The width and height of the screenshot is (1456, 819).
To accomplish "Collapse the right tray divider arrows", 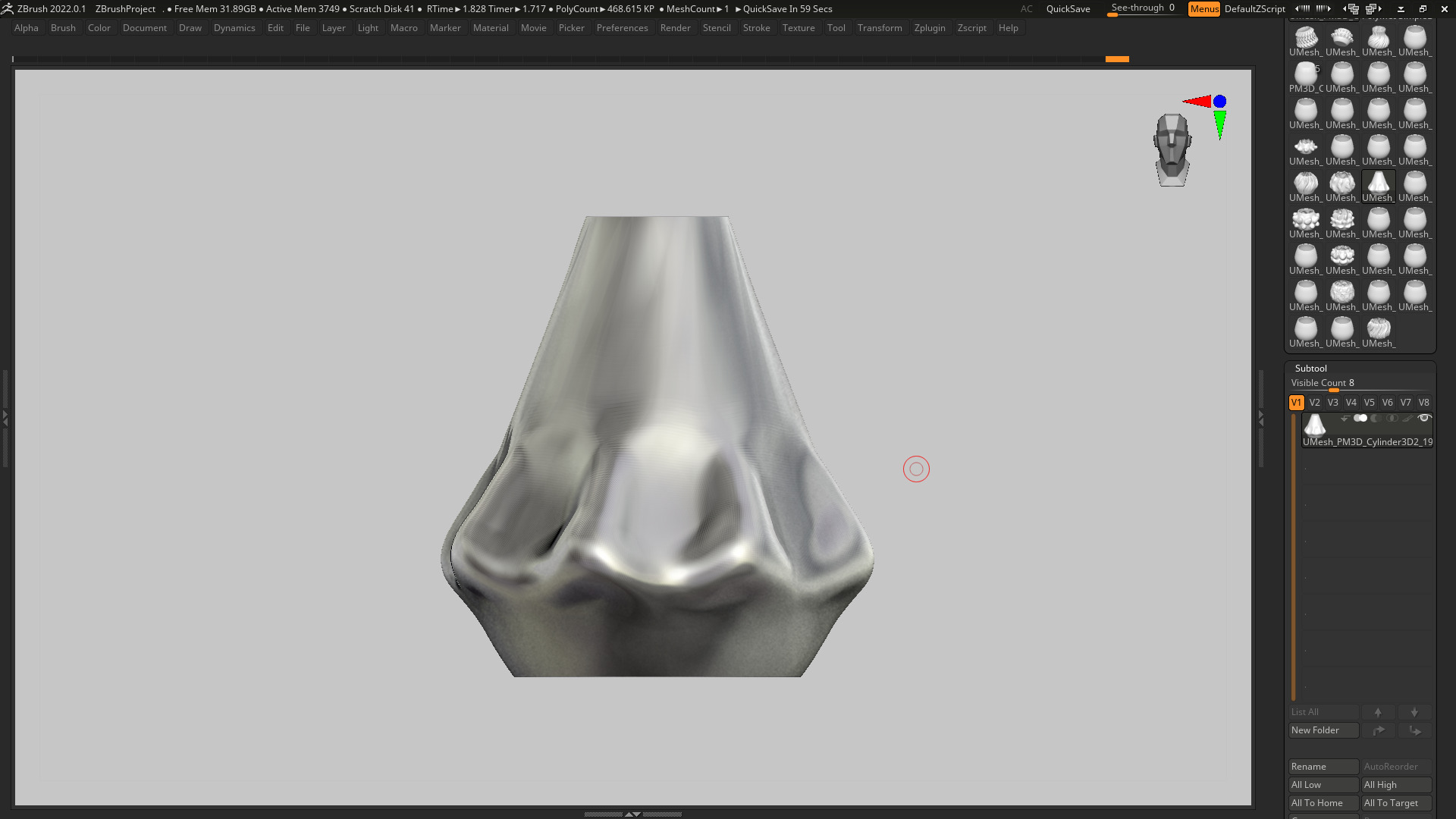I will [1261, 417].
